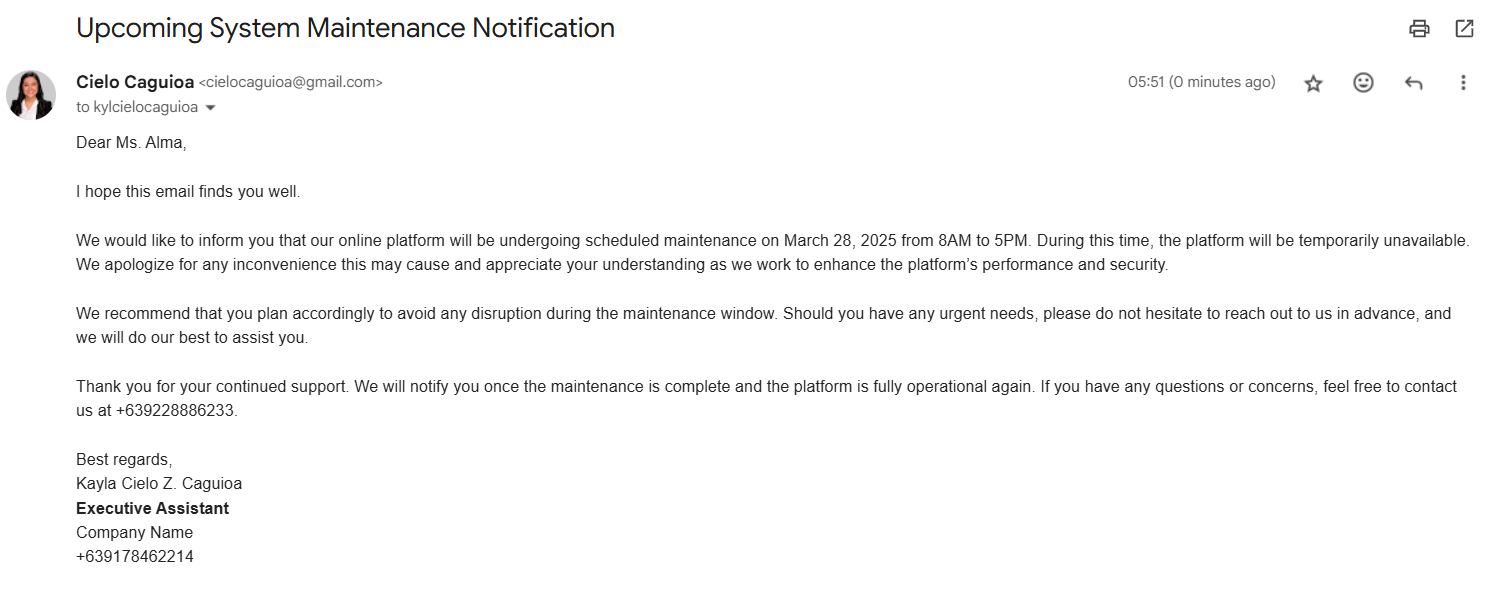Click the bold Executive Assistant title
Image resolution: width=1491 pixels, height=612 pixels.
152,508
